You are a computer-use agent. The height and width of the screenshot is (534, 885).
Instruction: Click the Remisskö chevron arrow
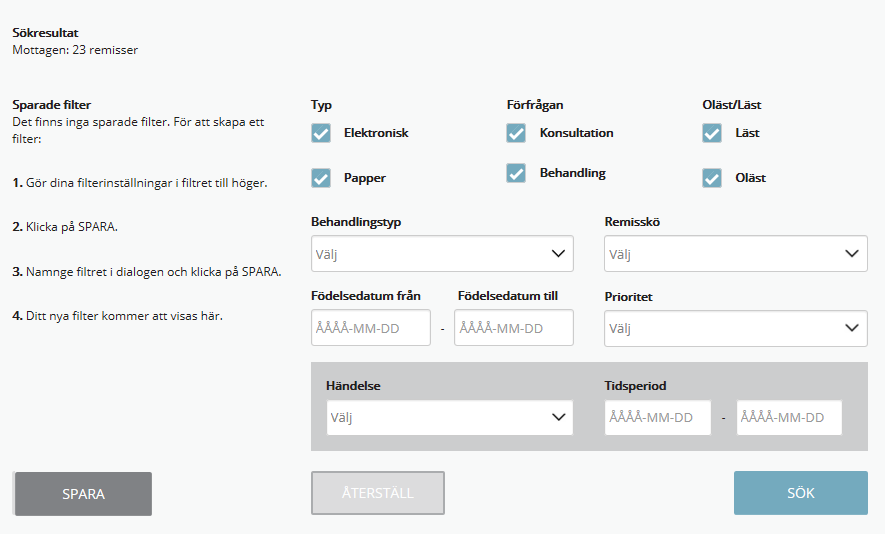852,254
